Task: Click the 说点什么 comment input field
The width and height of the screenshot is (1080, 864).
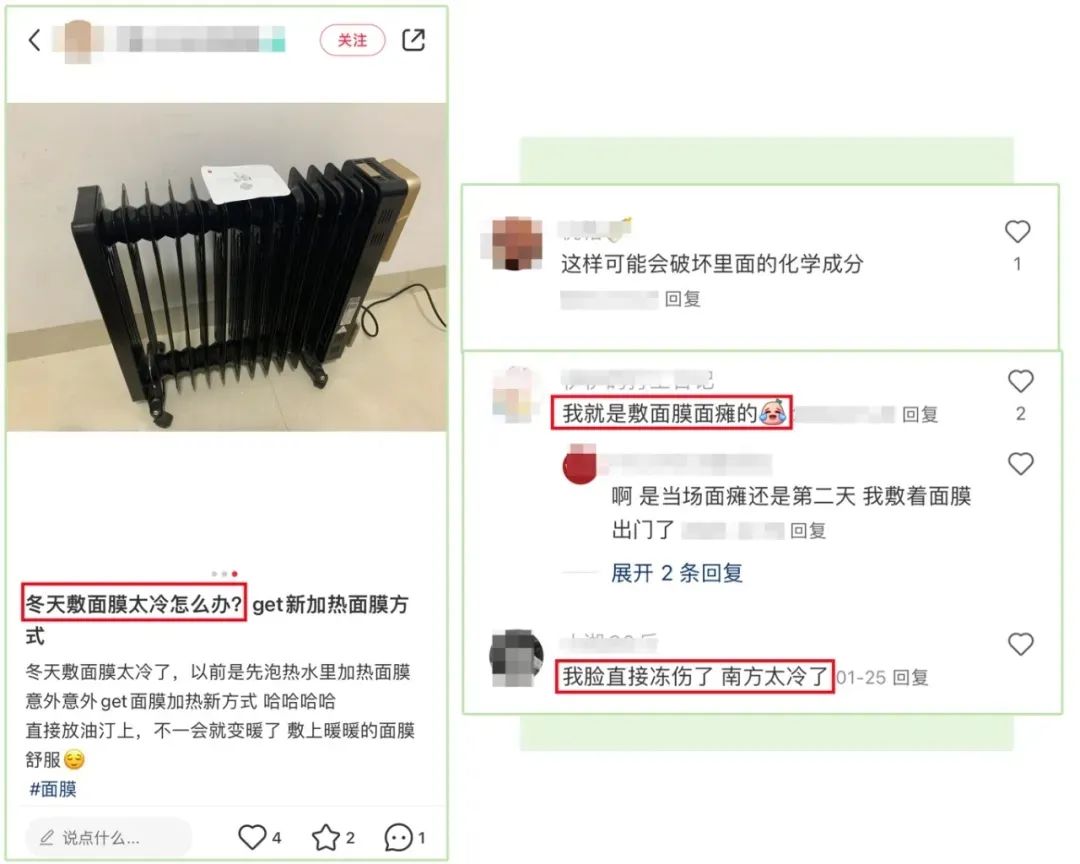Action: point(108,837)
